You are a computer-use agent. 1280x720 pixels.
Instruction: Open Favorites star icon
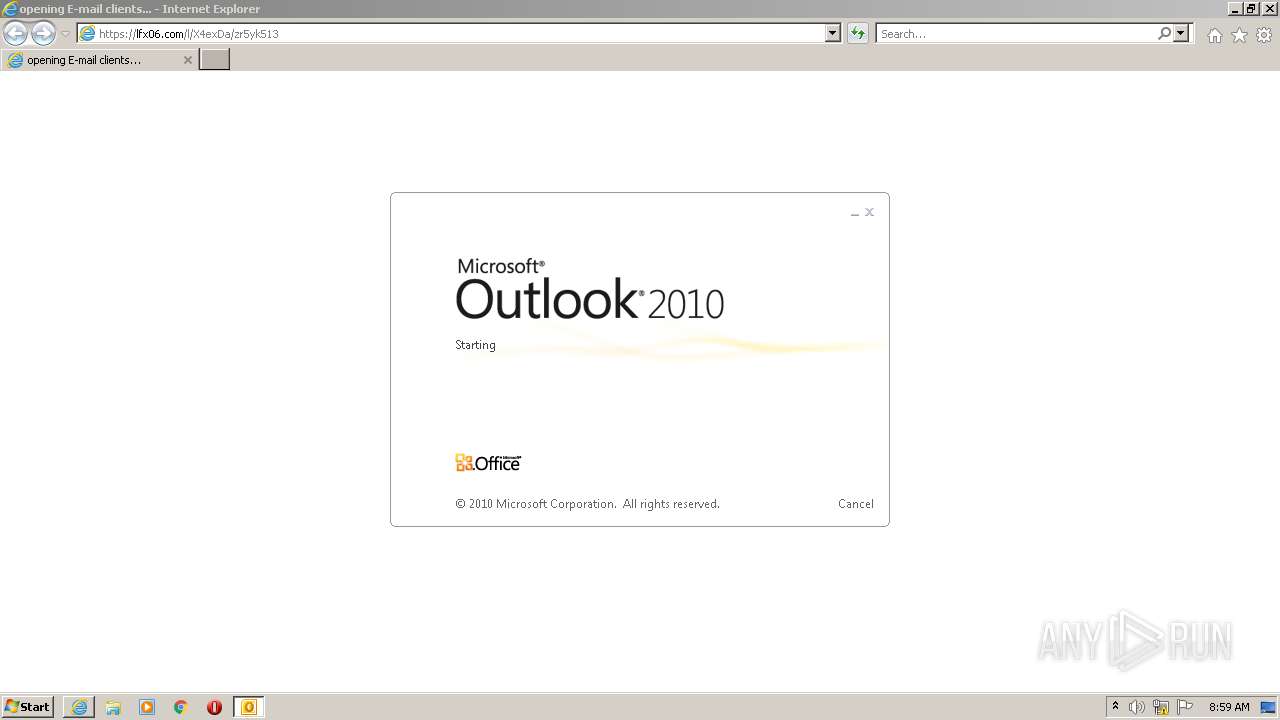click(x=1239, y=35)
